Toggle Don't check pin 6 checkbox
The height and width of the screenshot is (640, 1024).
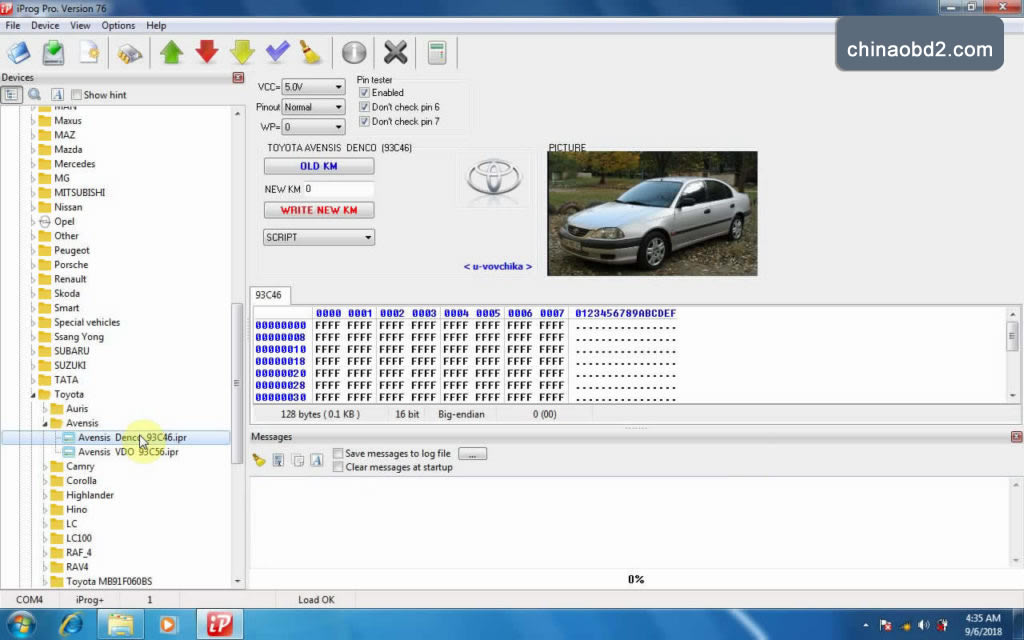coord(364,107)
